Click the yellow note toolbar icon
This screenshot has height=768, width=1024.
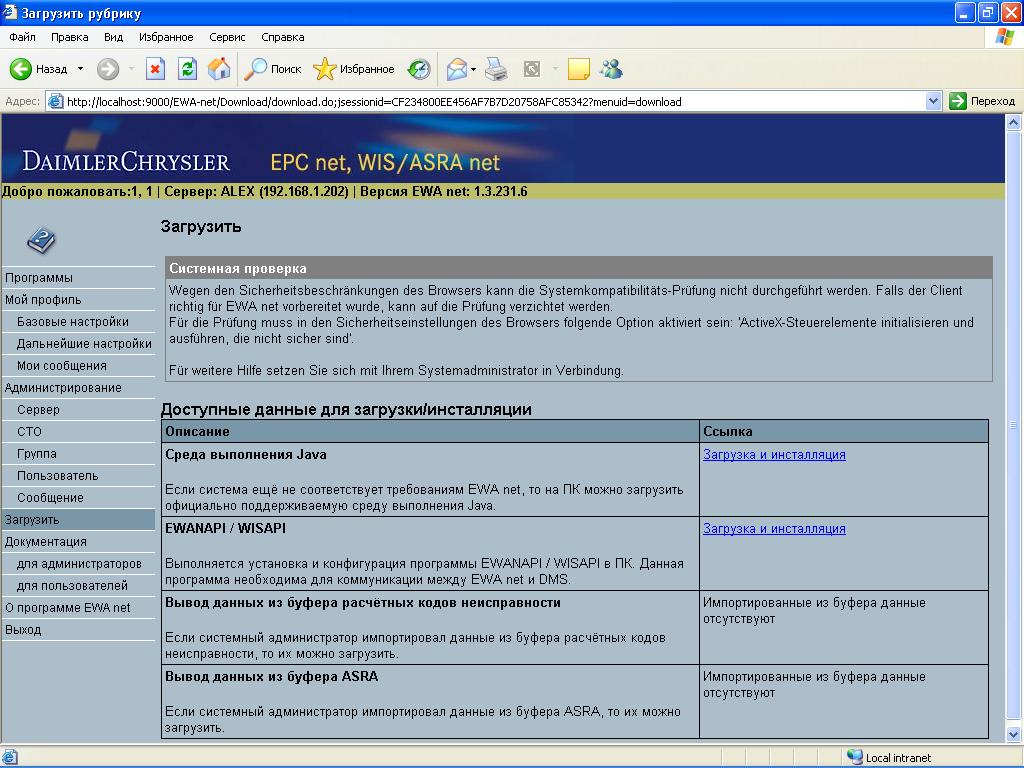[x=579, y=69]
